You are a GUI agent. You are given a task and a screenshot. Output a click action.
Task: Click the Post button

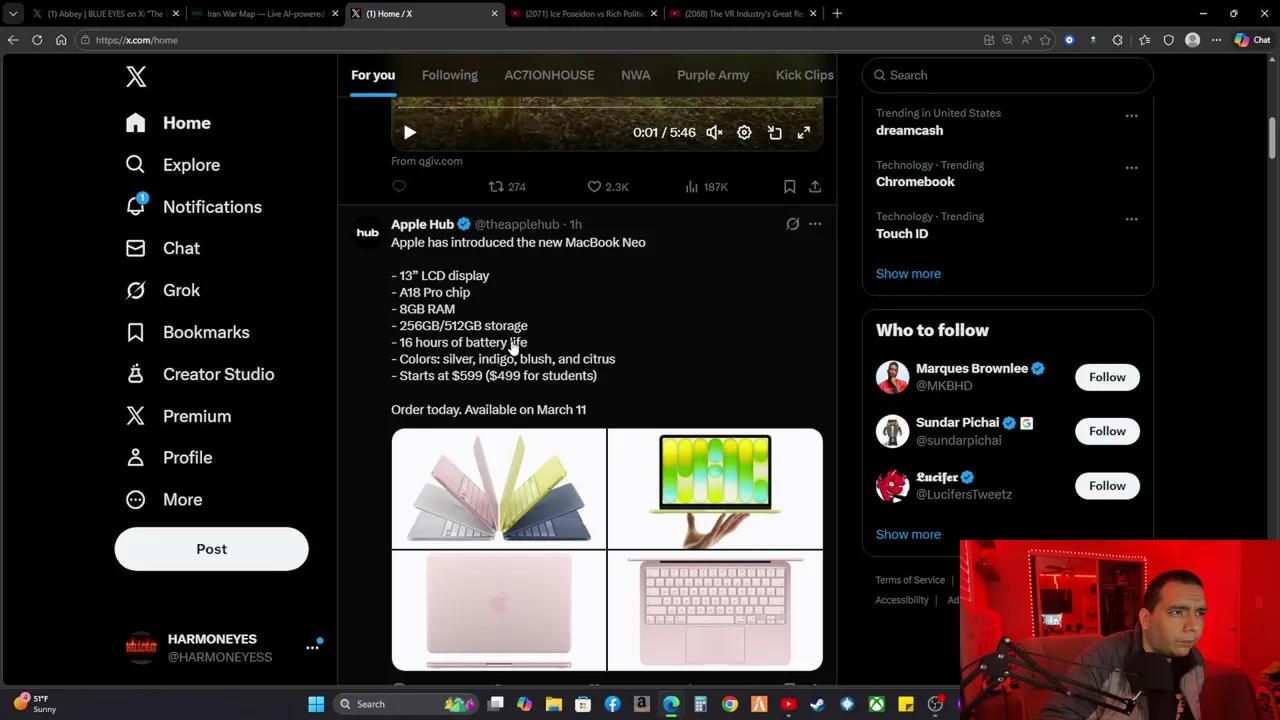coord(211,549)
